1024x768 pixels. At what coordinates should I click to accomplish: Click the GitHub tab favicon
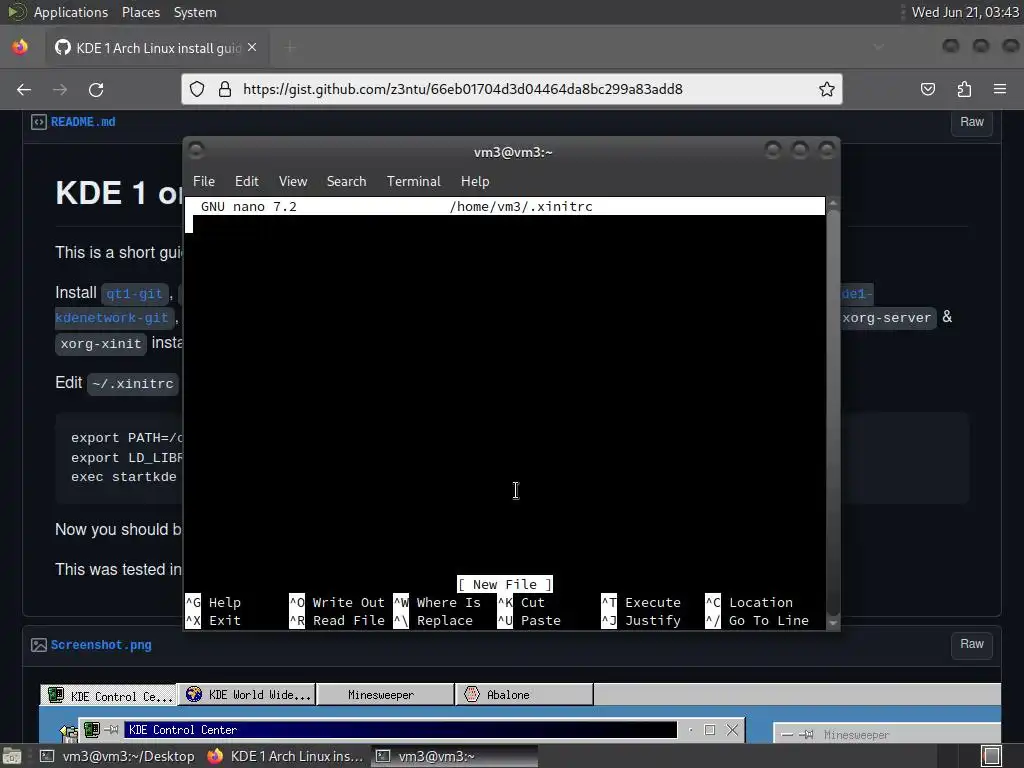coord(63,47)
